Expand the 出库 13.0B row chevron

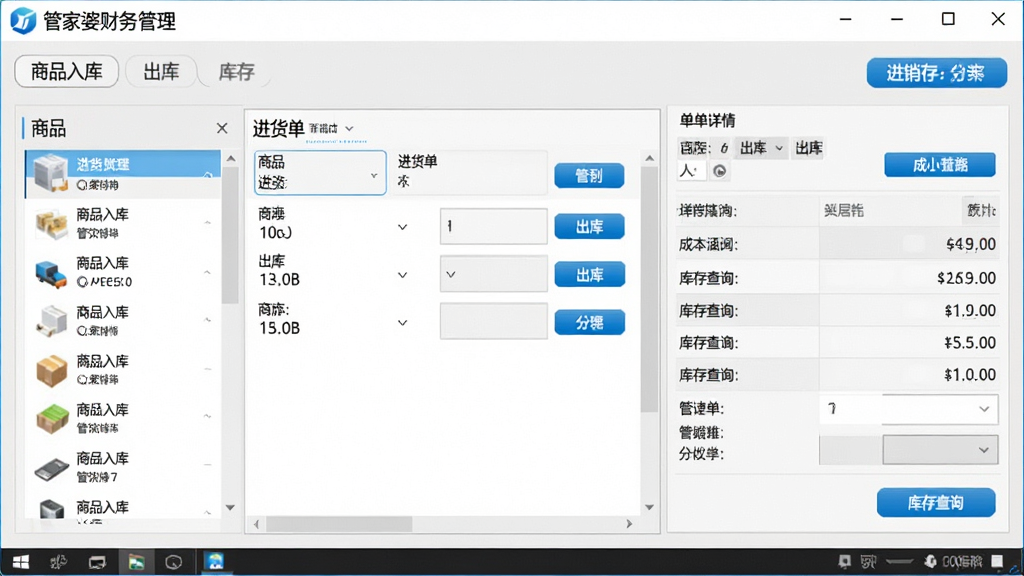coord(402,275)
